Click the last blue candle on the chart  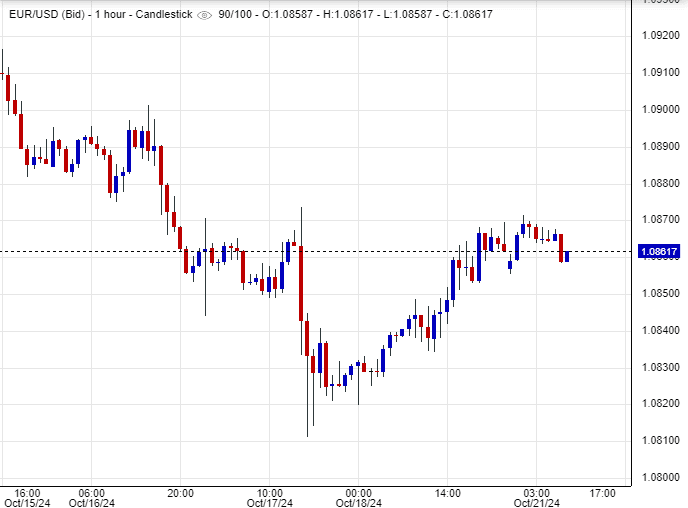567,256
